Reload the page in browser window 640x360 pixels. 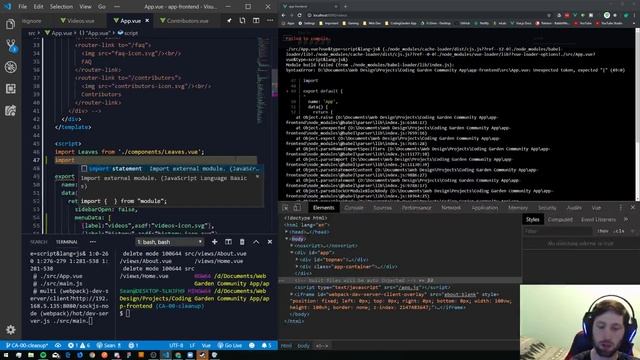300,15
